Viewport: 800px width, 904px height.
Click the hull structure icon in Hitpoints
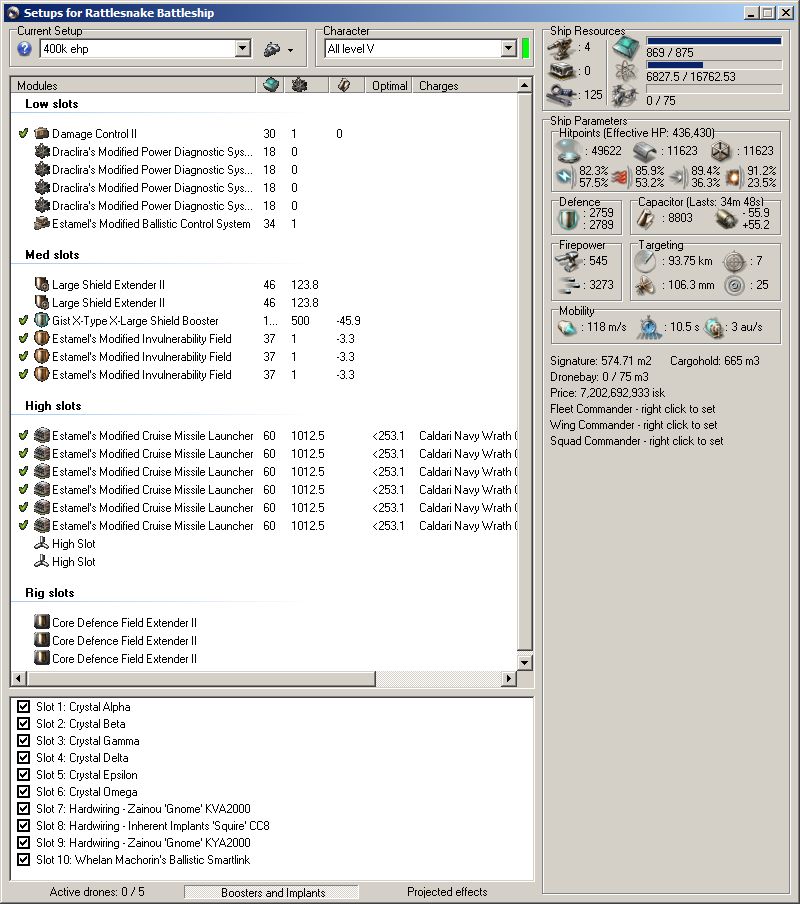pos(720,152)
